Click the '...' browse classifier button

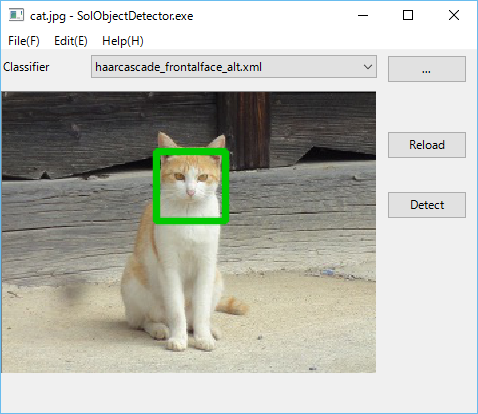[427, 69]
